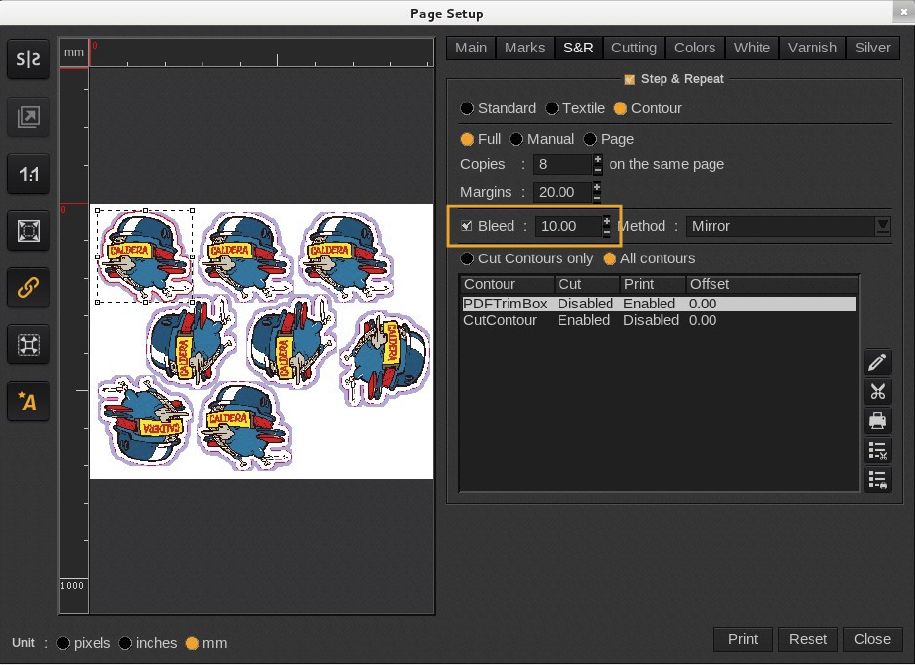Switch to the Main tab
Image resolution: width=915 pixels, height=665 pixels.
tap(471, 48)
